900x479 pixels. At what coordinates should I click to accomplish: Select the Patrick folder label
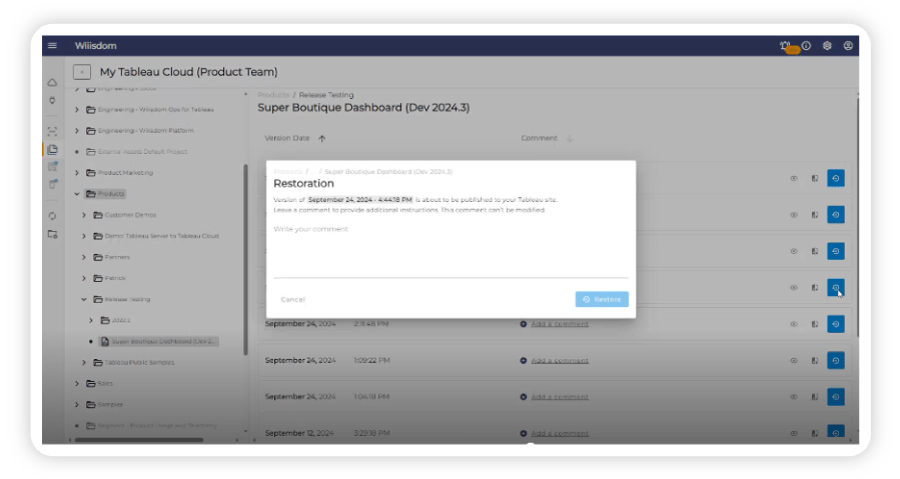tap(115, 278)
